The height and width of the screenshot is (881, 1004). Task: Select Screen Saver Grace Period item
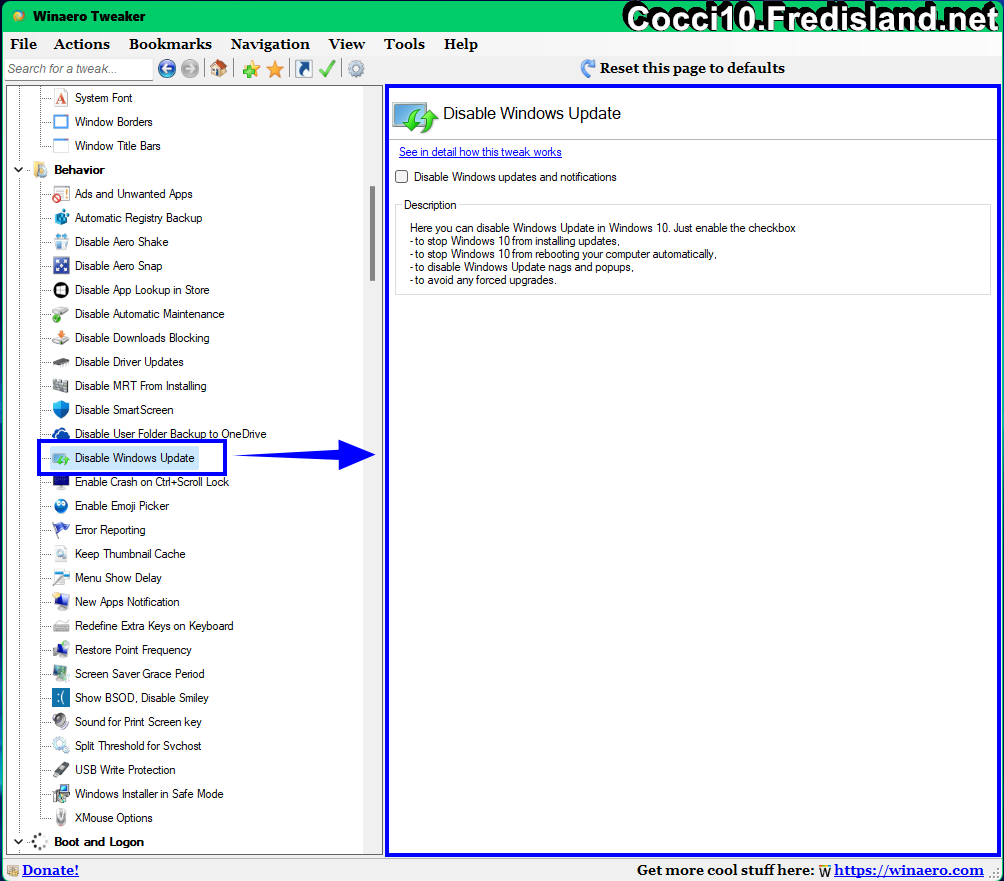[x=140, y=674]
